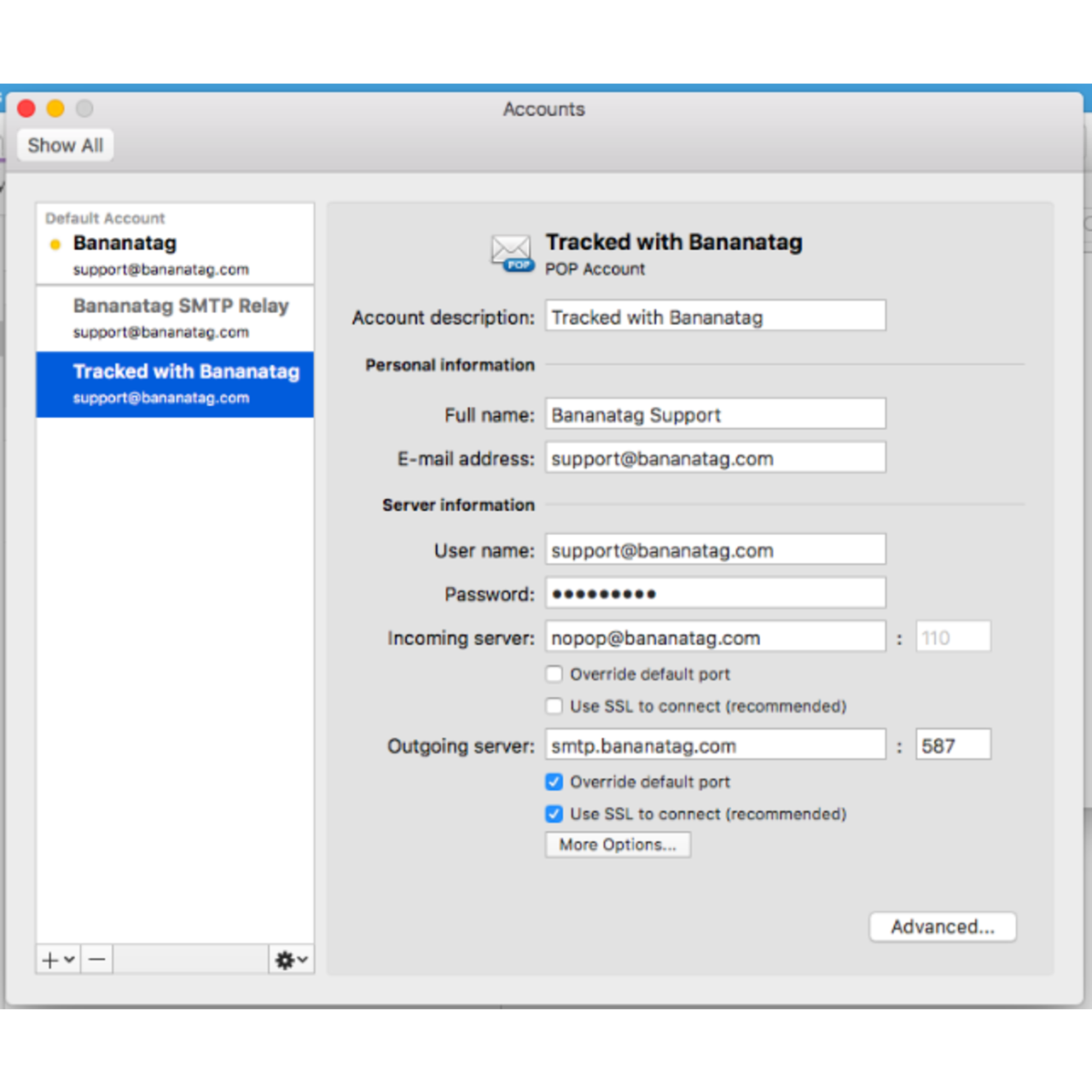The image size is (1092, 1092).
Task: Click the Accounts window title
Action: [x=543, y=109]
